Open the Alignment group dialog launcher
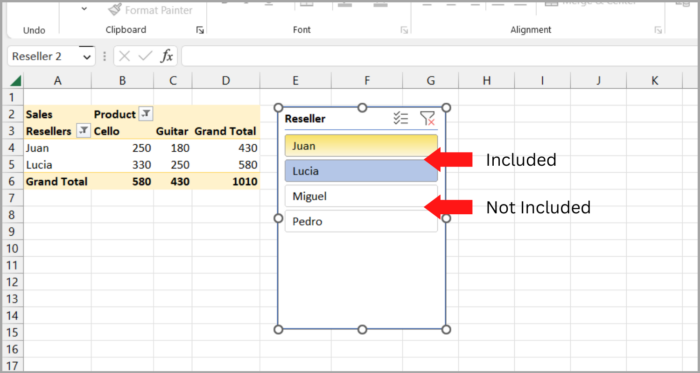700x373 pixels. (658, 30)
